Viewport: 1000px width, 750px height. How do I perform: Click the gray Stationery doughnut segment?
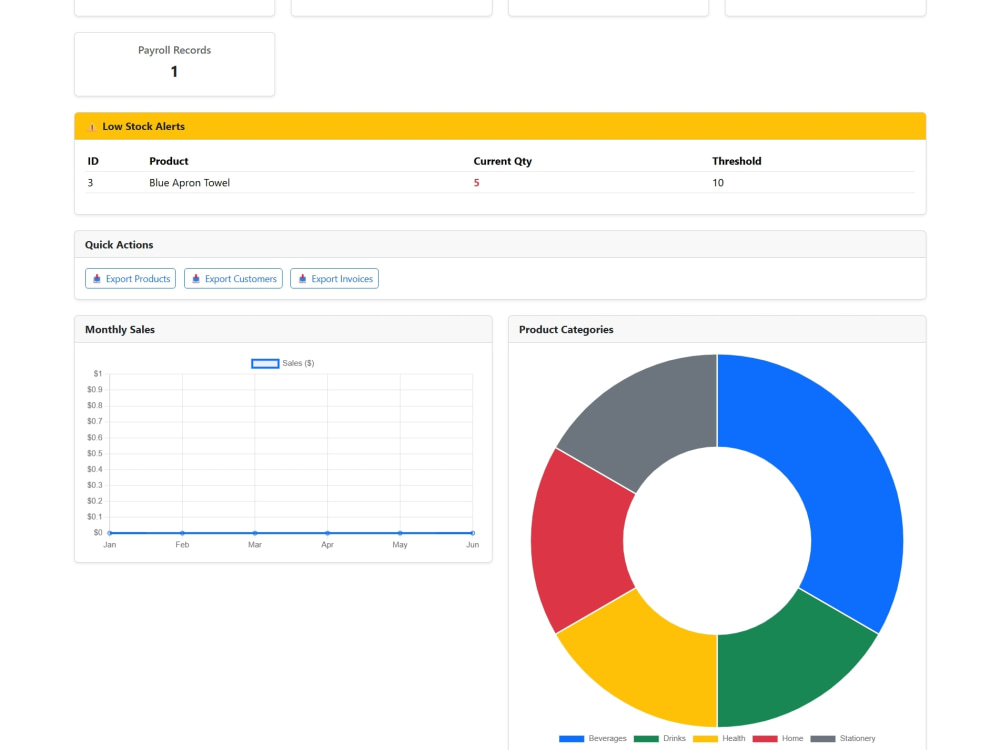click(647, 418)
